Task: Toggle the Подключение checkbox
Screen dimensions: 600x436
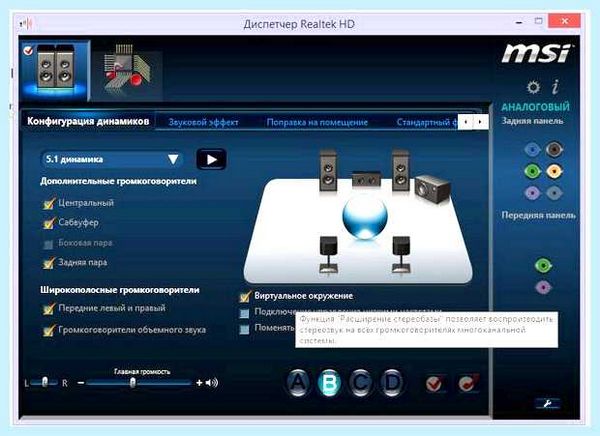Action: (244, 313)
